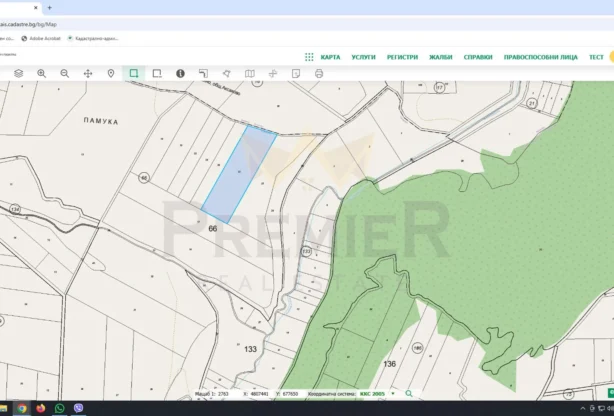This screenshot has width=614, height=416.
Task: Expand the РЕГИСТРИ menu
Action: click(402, 57)
